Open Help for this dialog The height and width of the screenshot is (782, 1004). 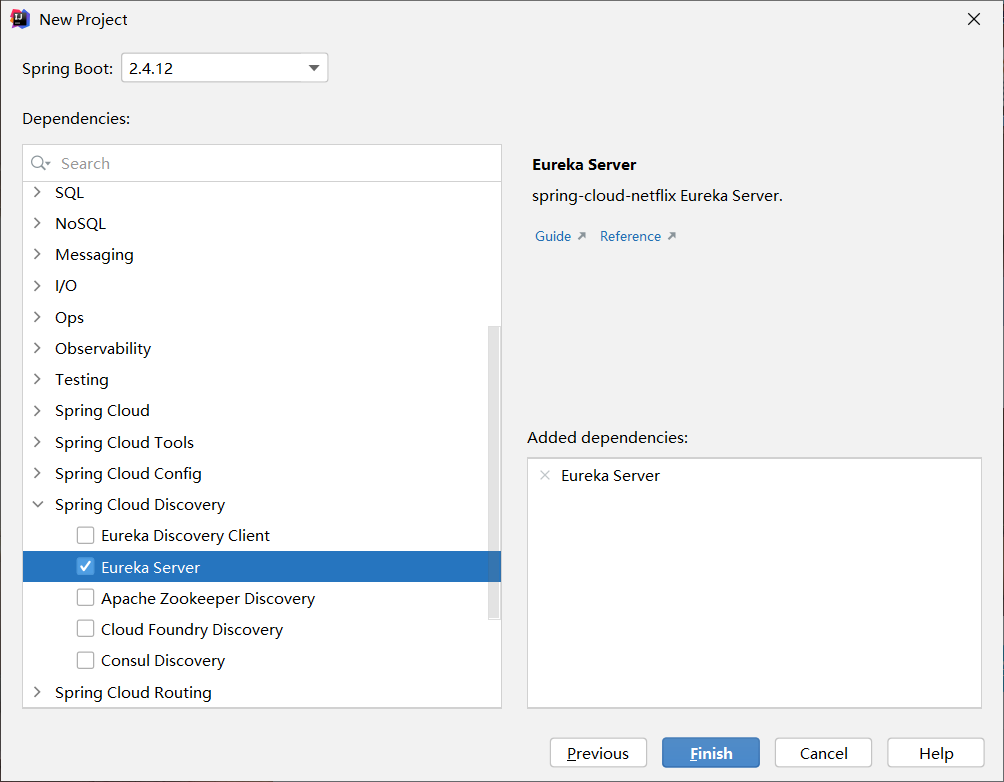coord(935,753)
